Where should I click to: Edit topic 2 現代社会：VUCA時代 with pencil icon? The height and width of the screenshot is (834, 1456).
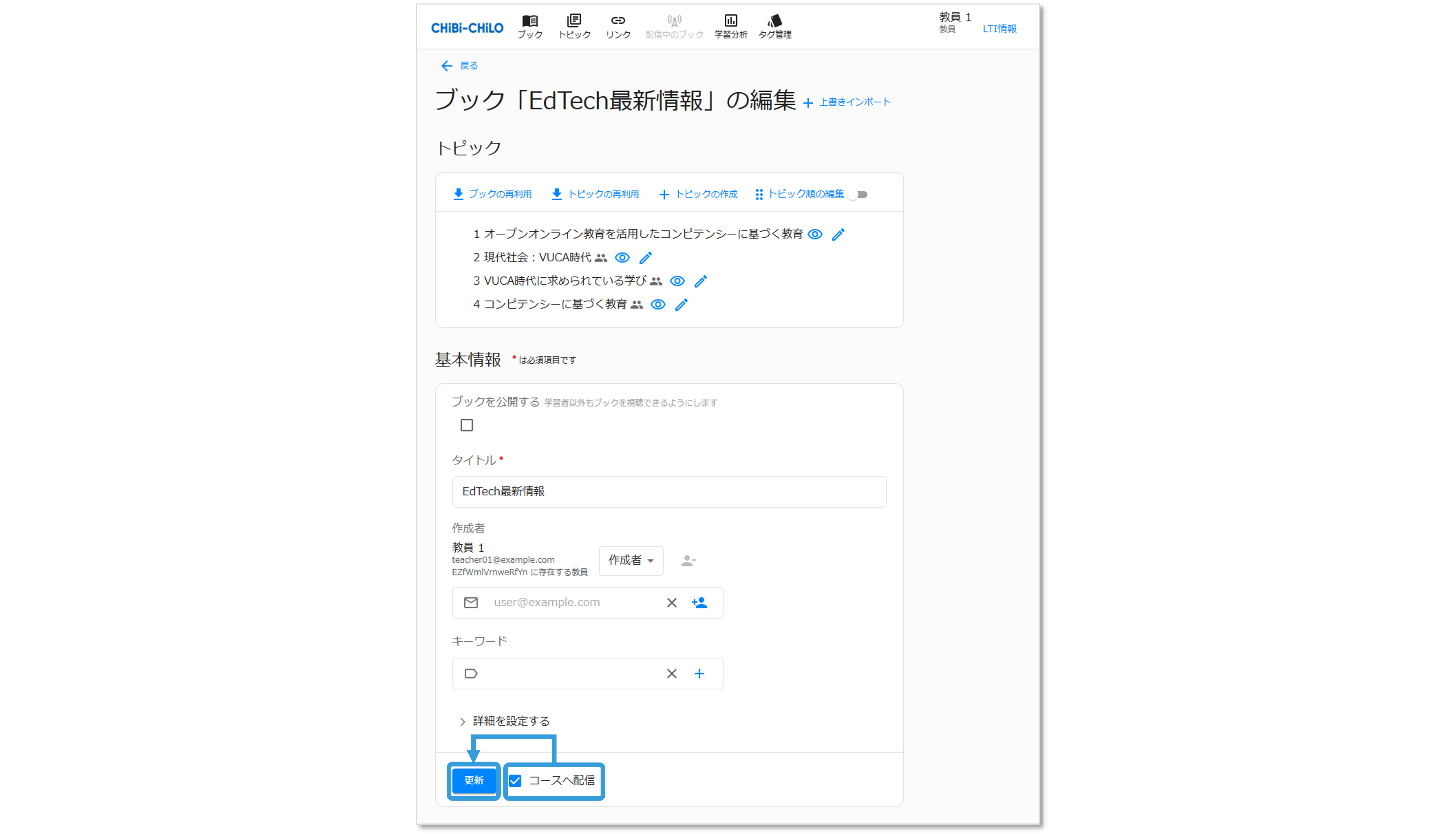[645, 258]
